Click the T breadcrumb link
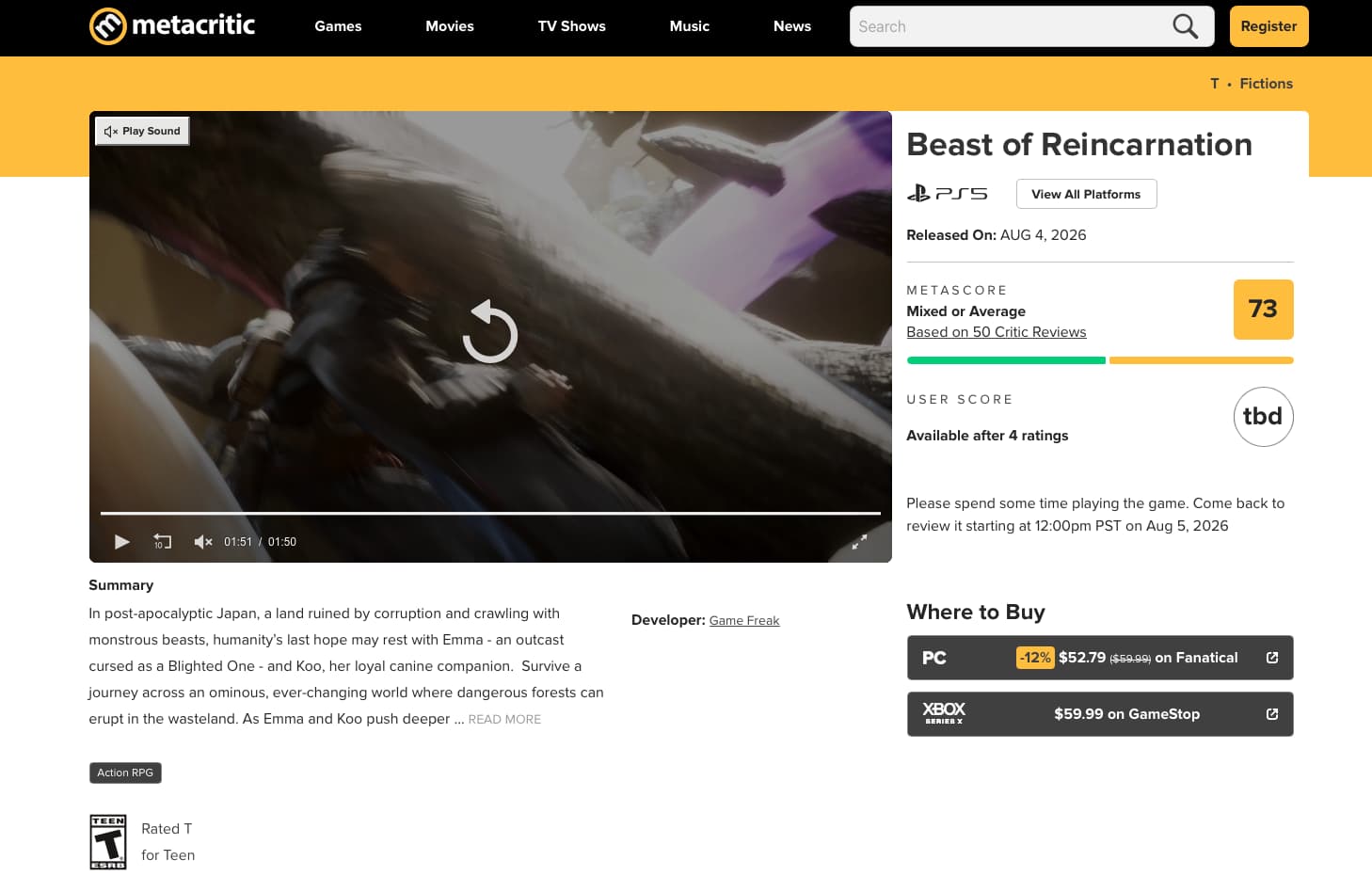 1215,84
